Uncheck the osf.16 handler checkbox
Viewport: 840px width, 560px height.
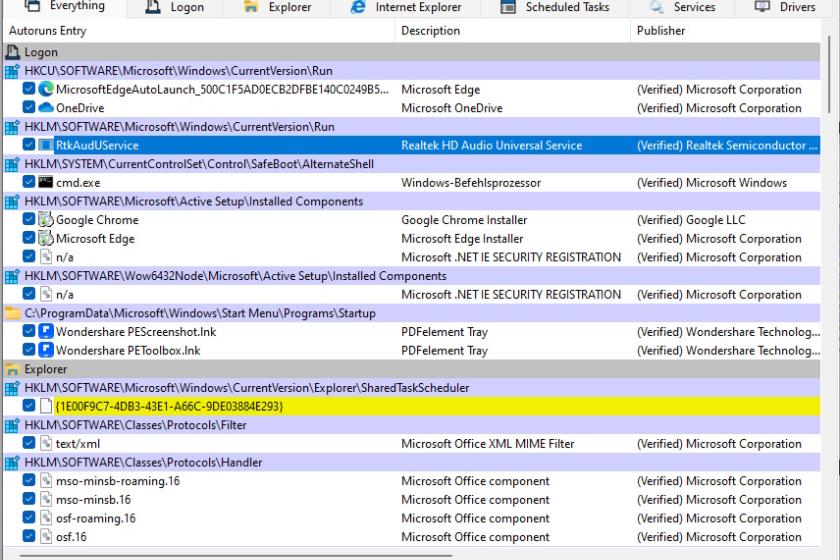click(29, 536)
